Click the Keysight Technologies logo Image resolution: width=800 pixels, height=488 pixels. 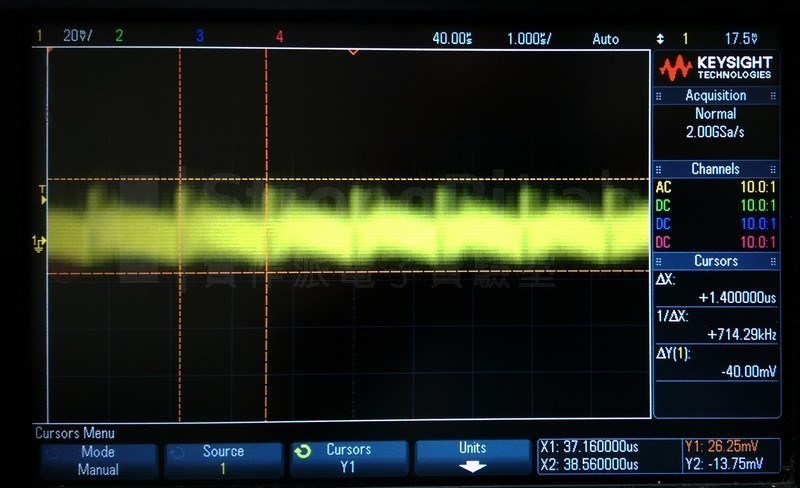coord(716,68)
